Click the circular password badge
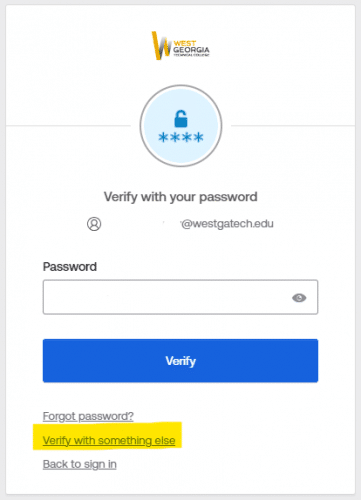This screenshot has height=500, width=361. pos(181,126)
